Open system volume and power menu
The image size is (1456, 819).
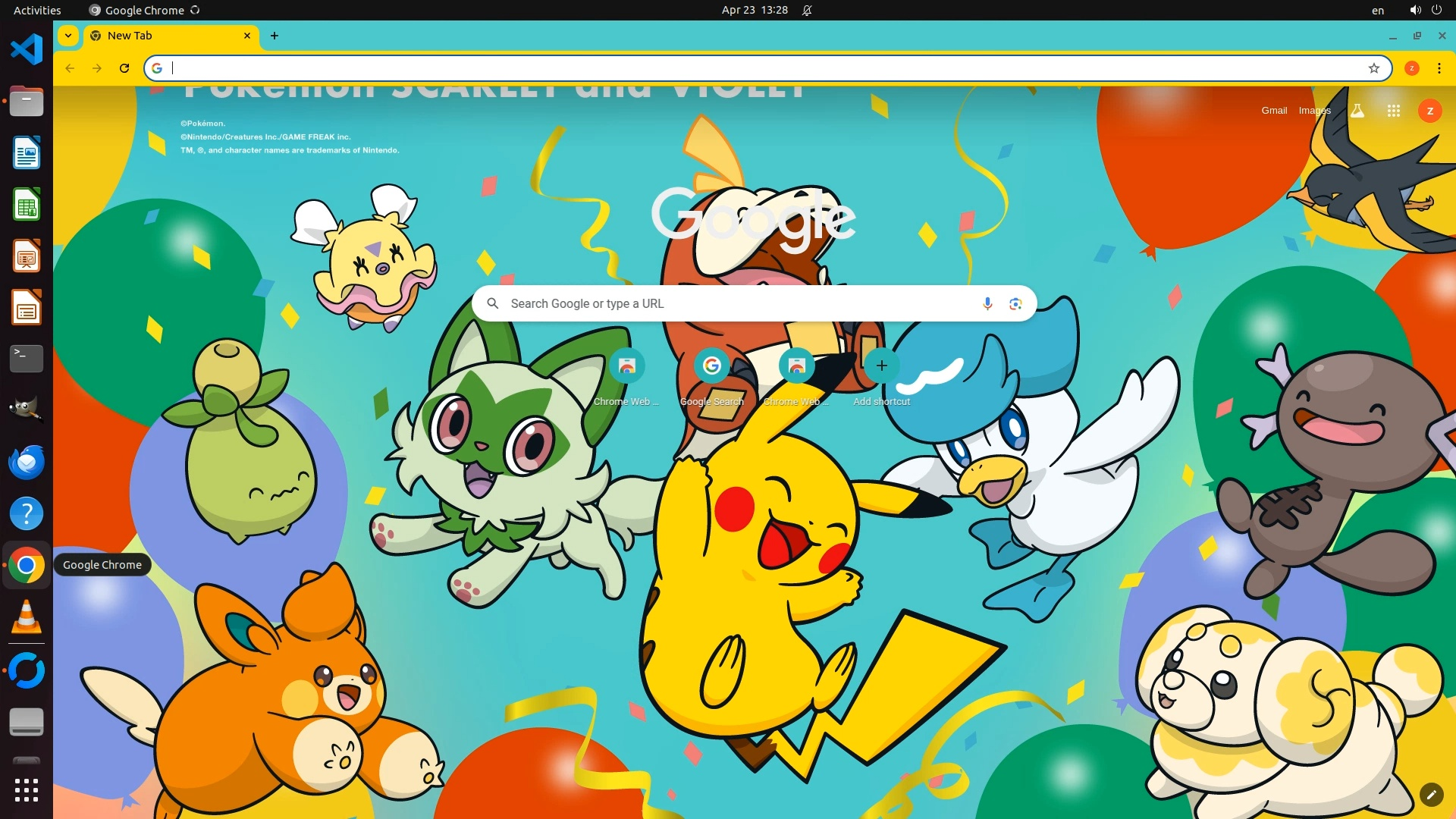[x=1425, y=10]
